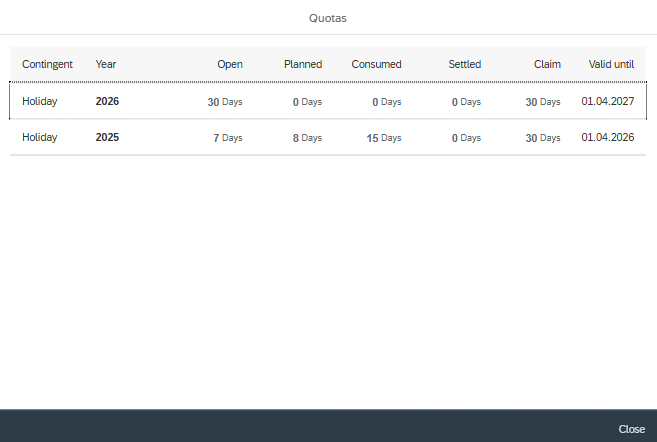Click the Year column header

[106, 64]
